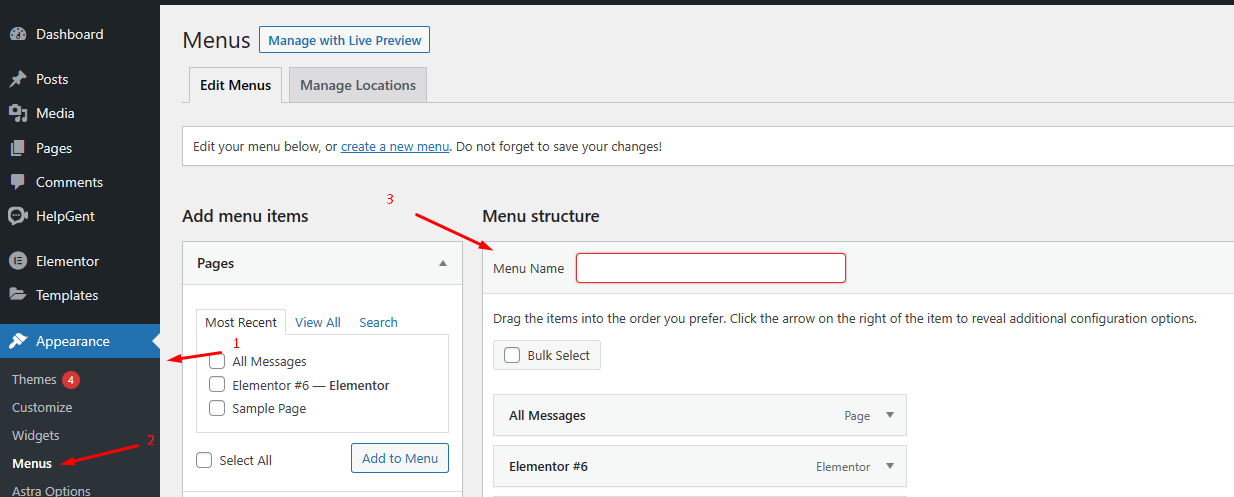Click into the Menu Name field
Image resolution: width=1234 pixels, height=497 pixels.
coord(711,268)
